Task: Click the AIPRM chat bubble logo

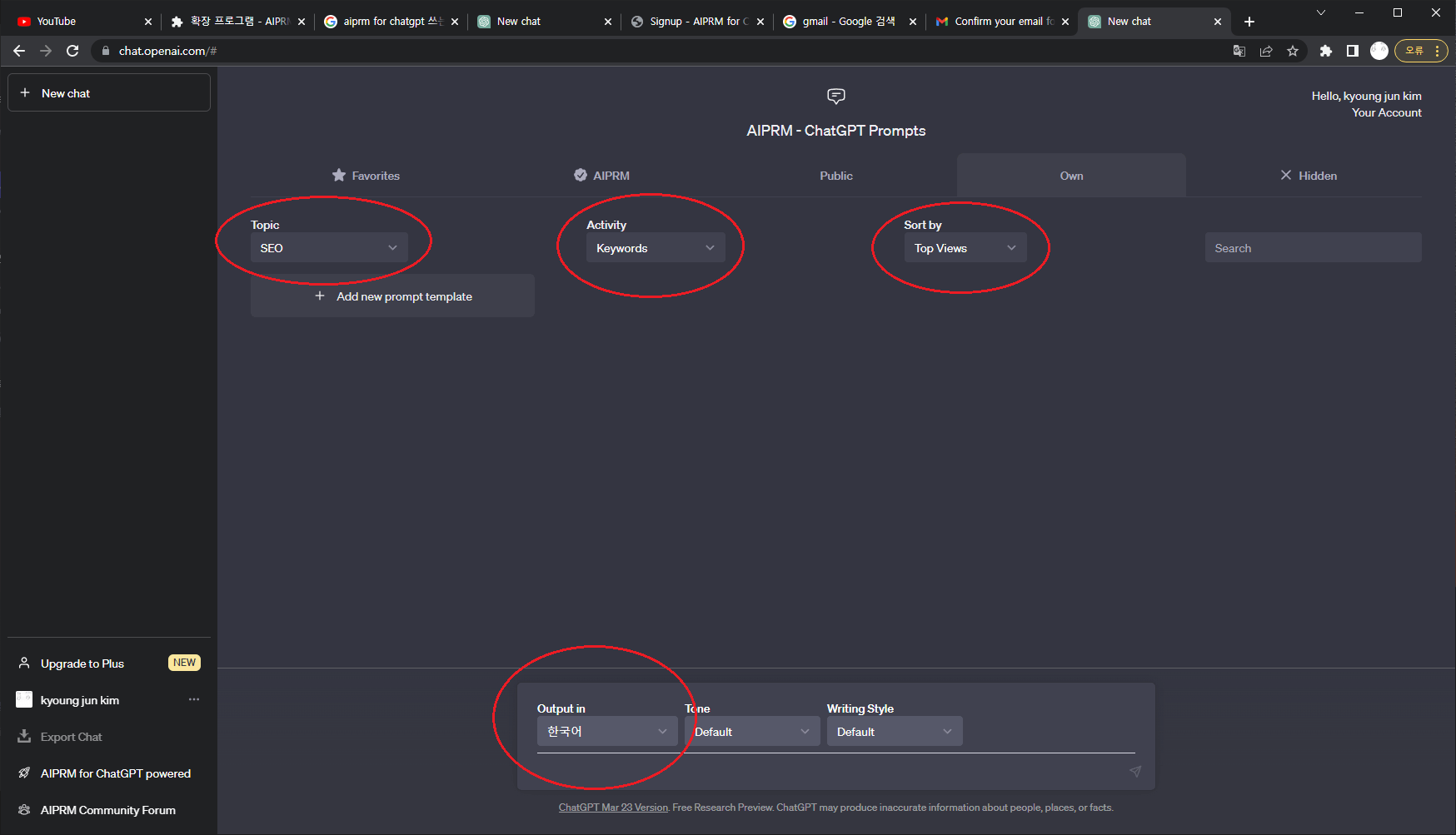Action: click(x=836, y=97)
